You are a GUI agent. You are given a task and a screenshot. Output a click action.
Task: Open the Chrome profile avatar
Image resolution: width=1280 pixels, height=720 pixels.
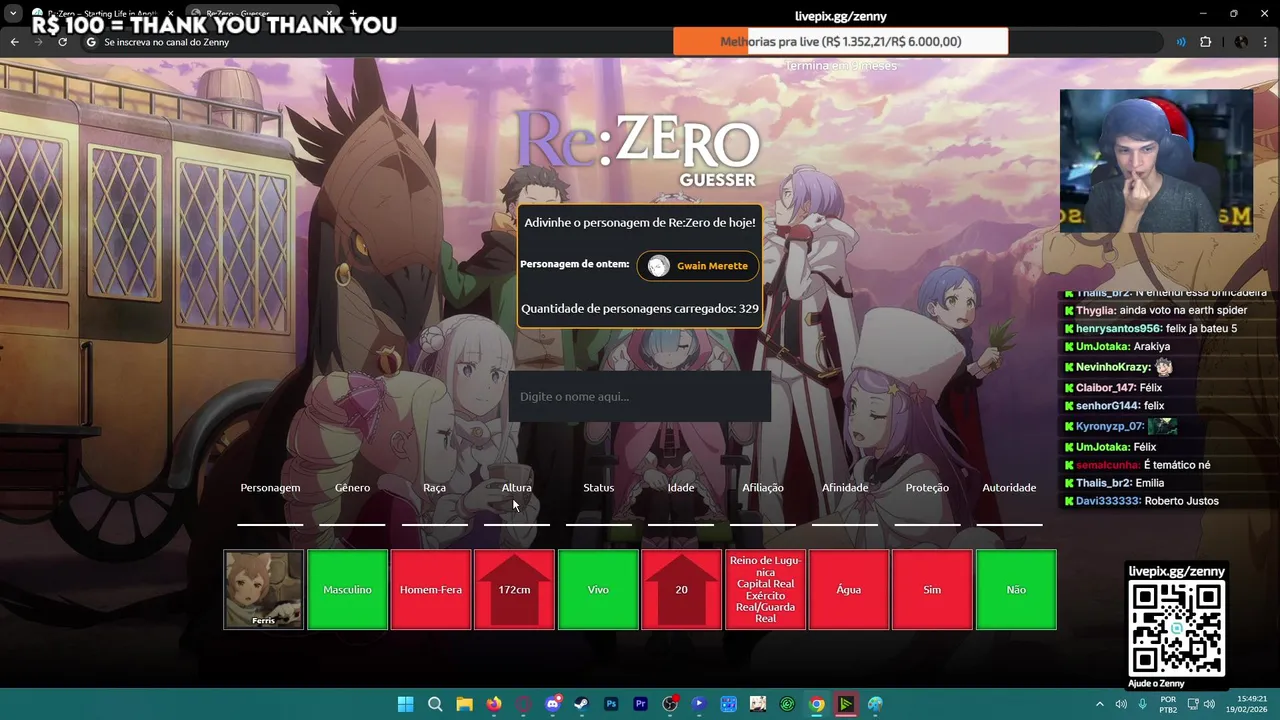[x=1241, y=42]
